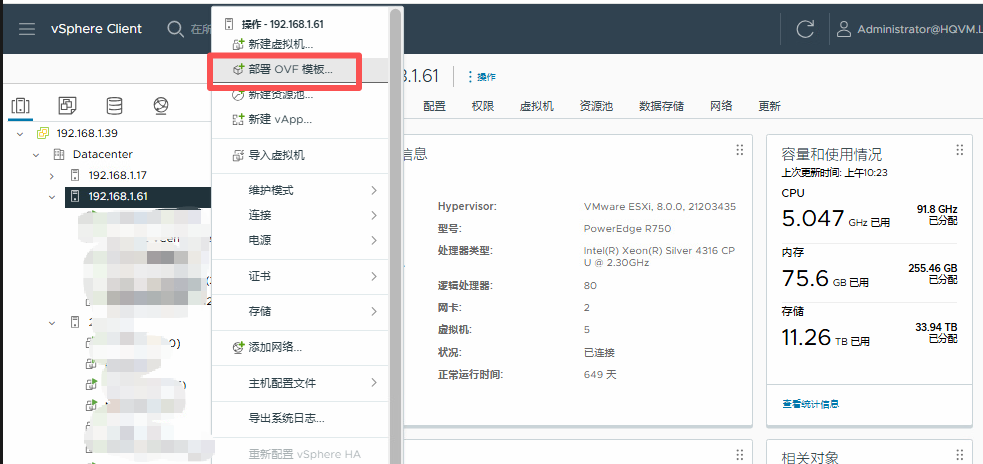Select the Datacenter tree item

[x=103, y=154]
